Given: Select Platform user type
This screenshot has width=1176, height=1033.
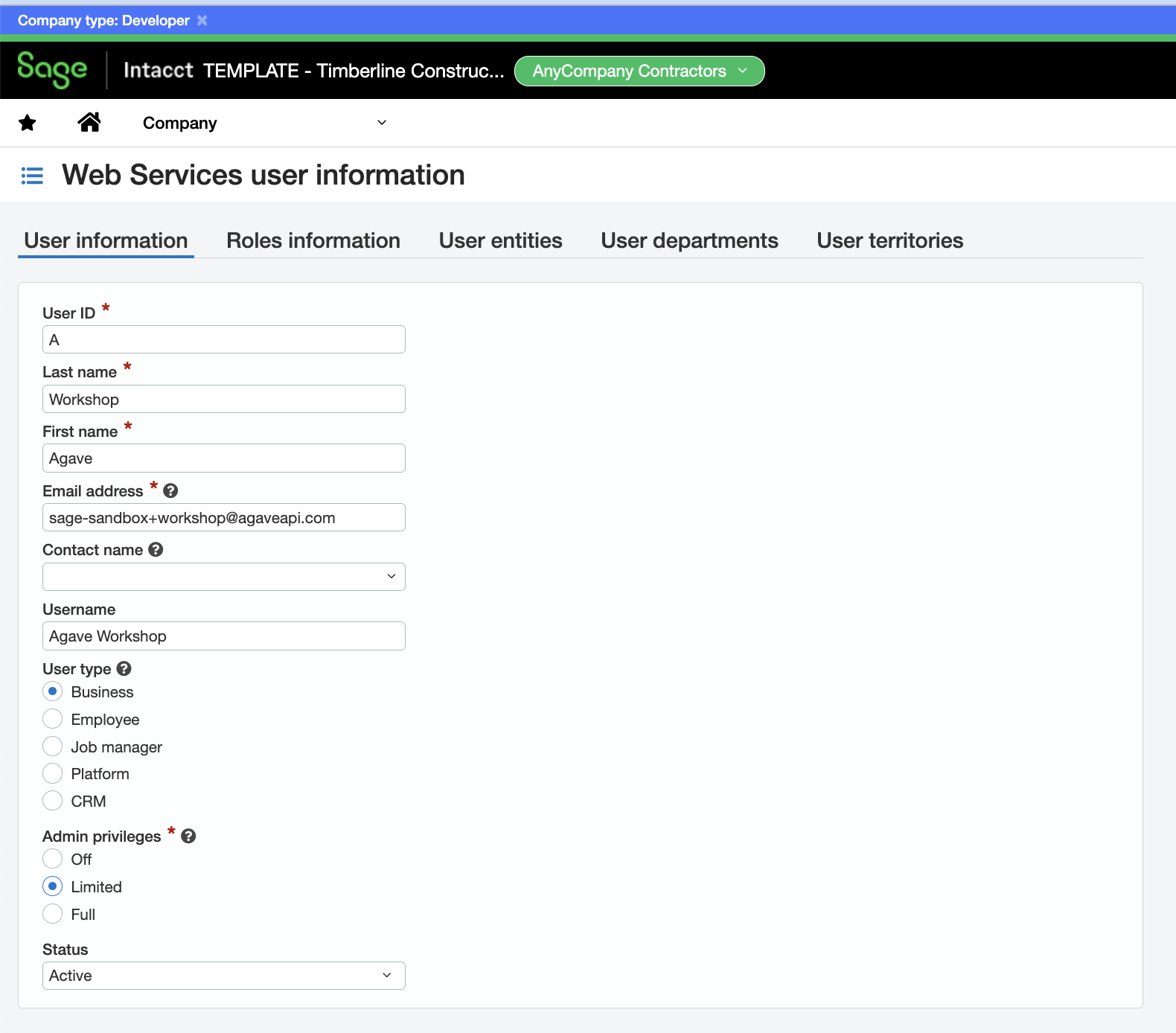Looking at the screenshot, I should pyautogui.click(x=53, y=773).
